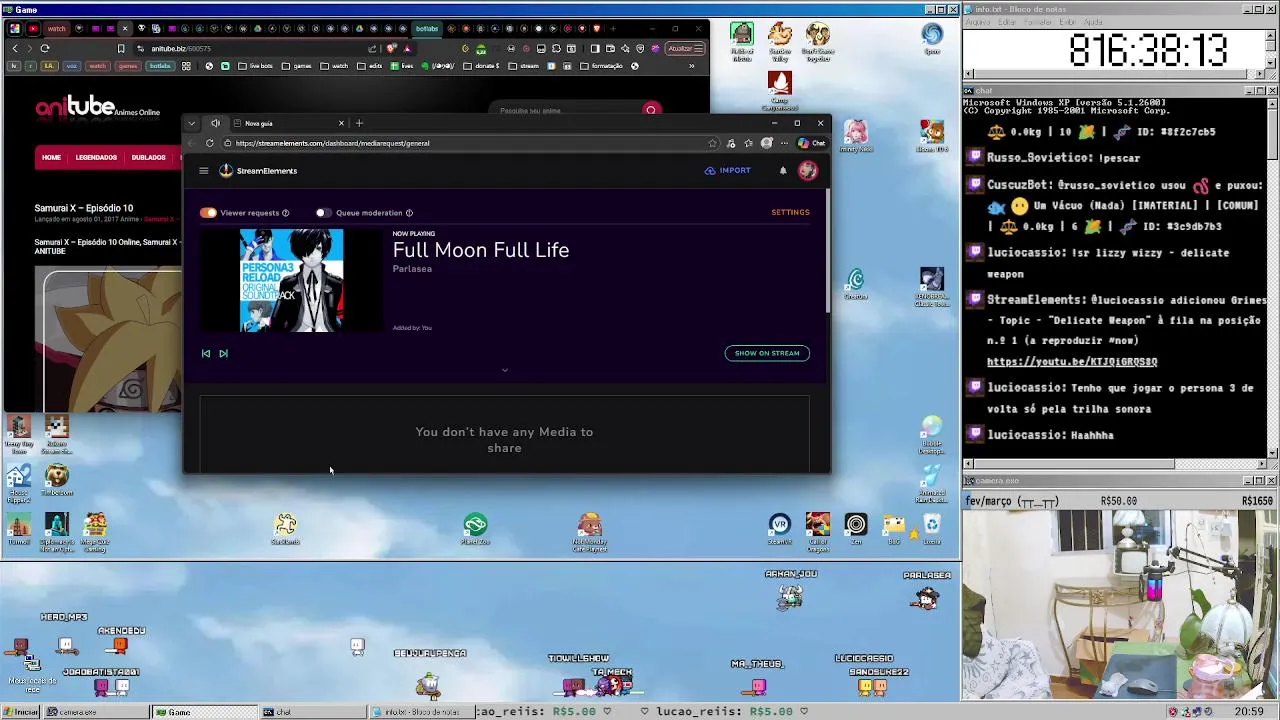Click the Iniciar start button
This screenshot has width=1280, height=720.
[x=20, y=712]
